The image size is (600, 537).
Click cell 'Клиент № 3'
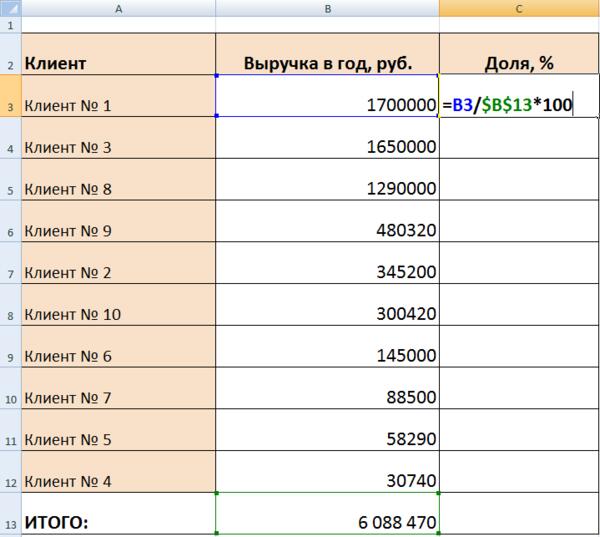click(x=119, y=138)
